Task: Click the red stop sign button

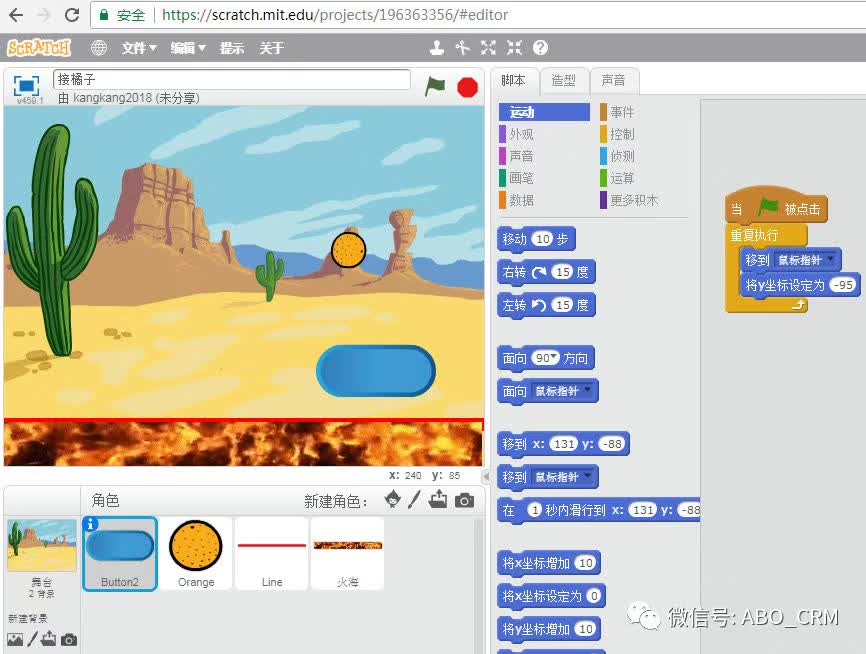Action: pyautogui.click(x=467, y=87)
